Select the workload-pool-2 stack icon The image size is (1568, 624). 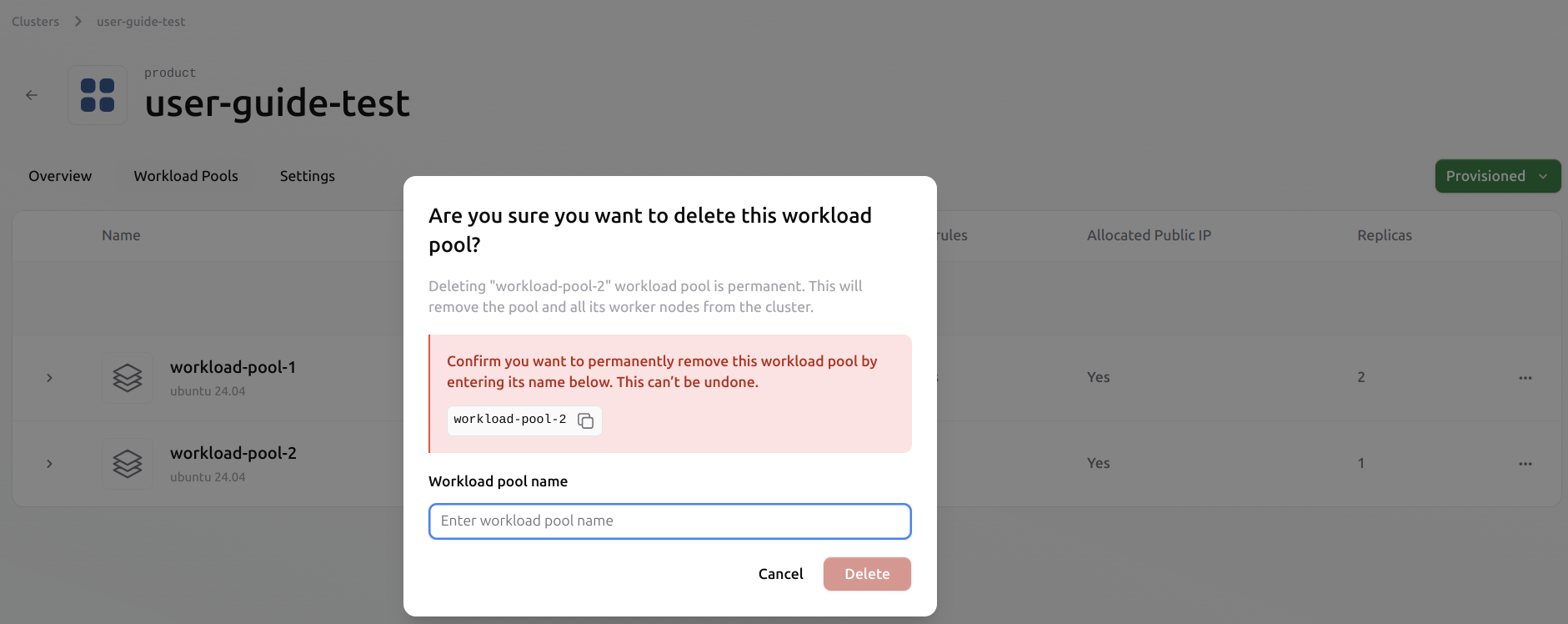tap(127, 463)
